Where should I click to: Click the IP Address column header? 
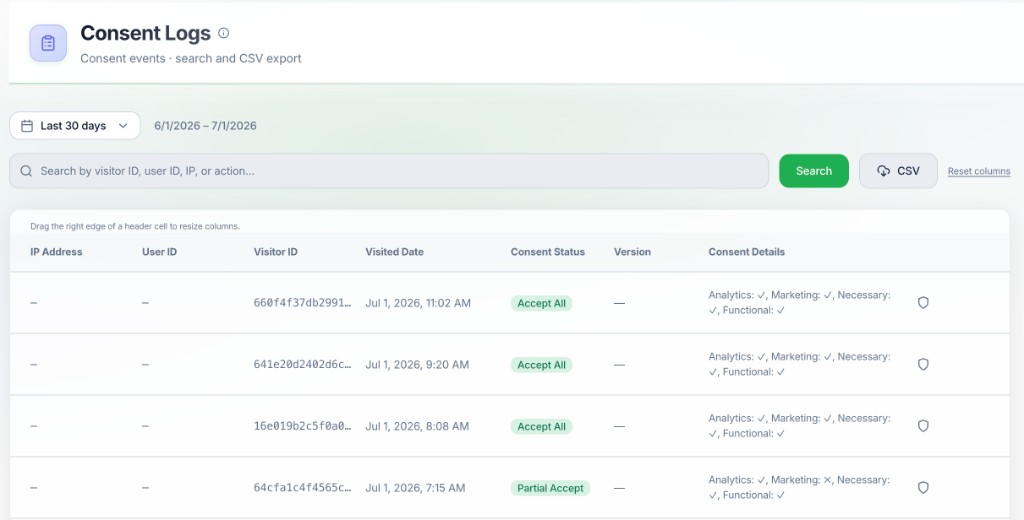click(x=56, y=252)
